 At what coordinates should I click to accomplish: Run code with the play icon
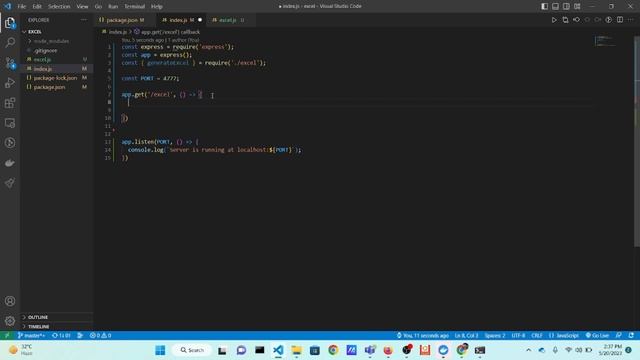click(x=554, y=20)
